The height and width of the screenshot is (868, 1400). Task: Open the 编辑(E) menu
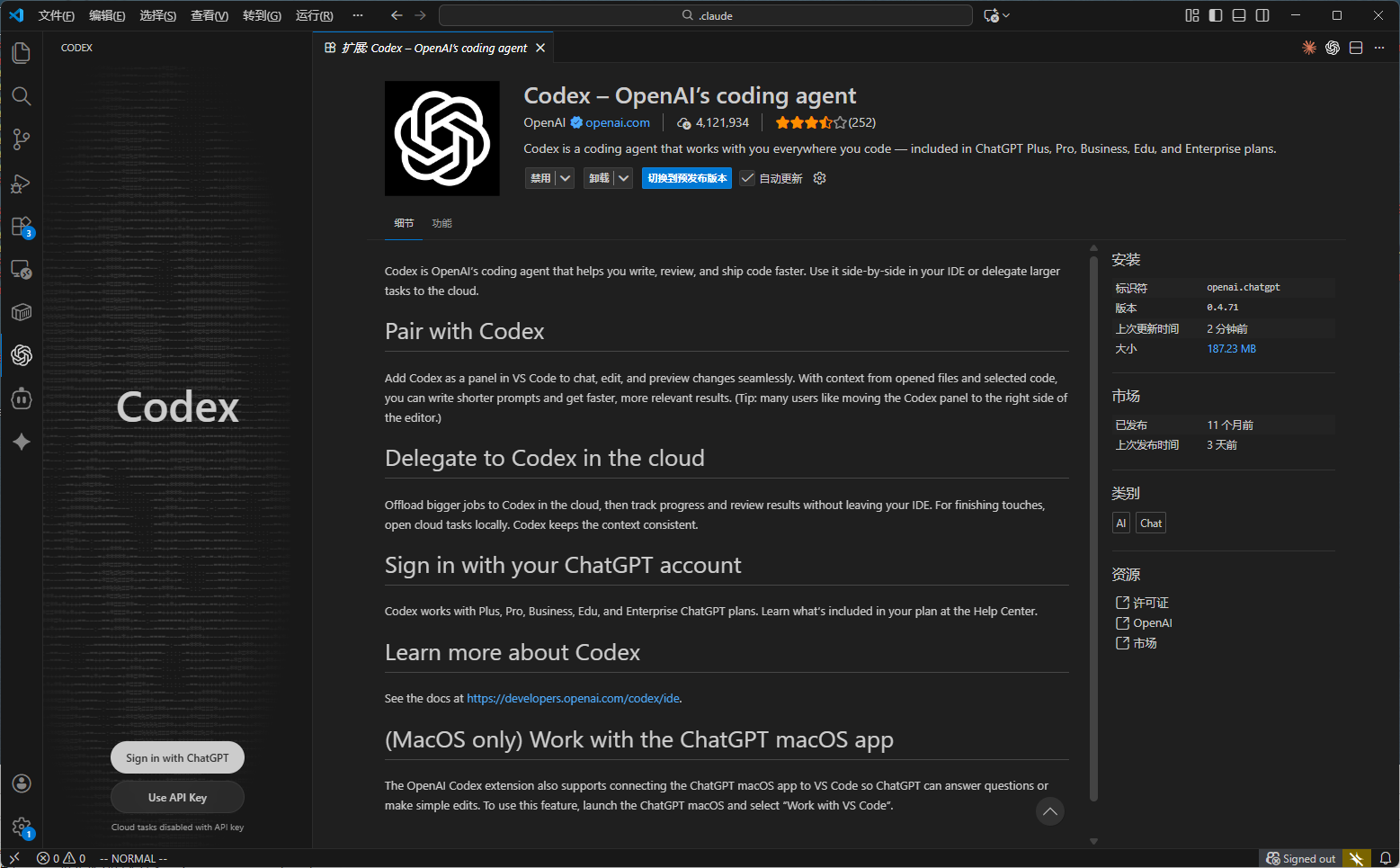coord(107,15)
